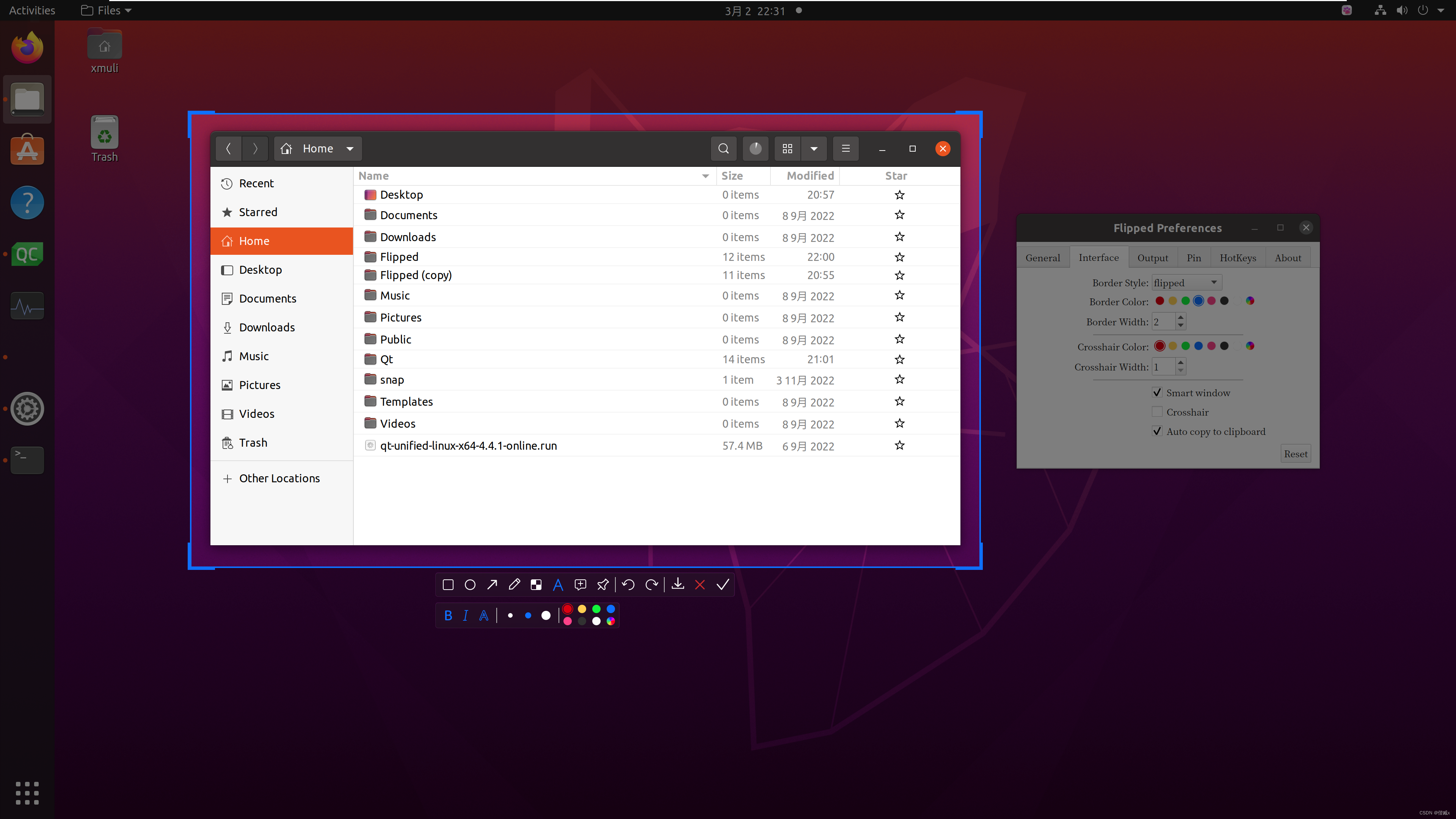Go back in Files navigation
This screenshot has width=1456, height=819.
(x=228, y=148)
